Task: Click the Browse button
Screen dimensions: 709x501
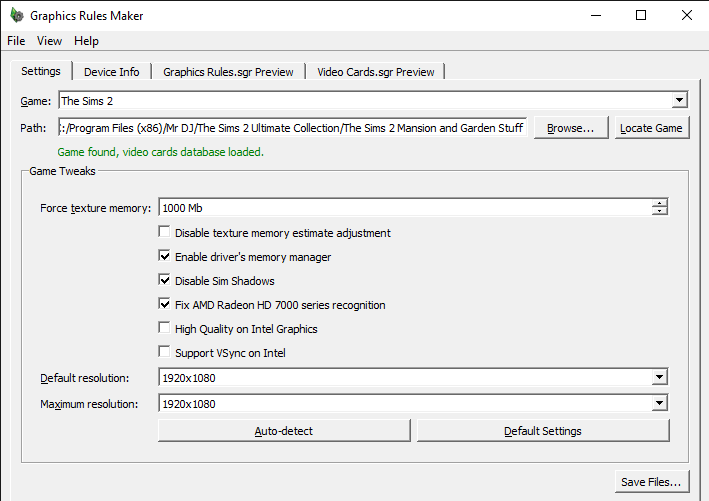Action: click(x=571, y=128)
